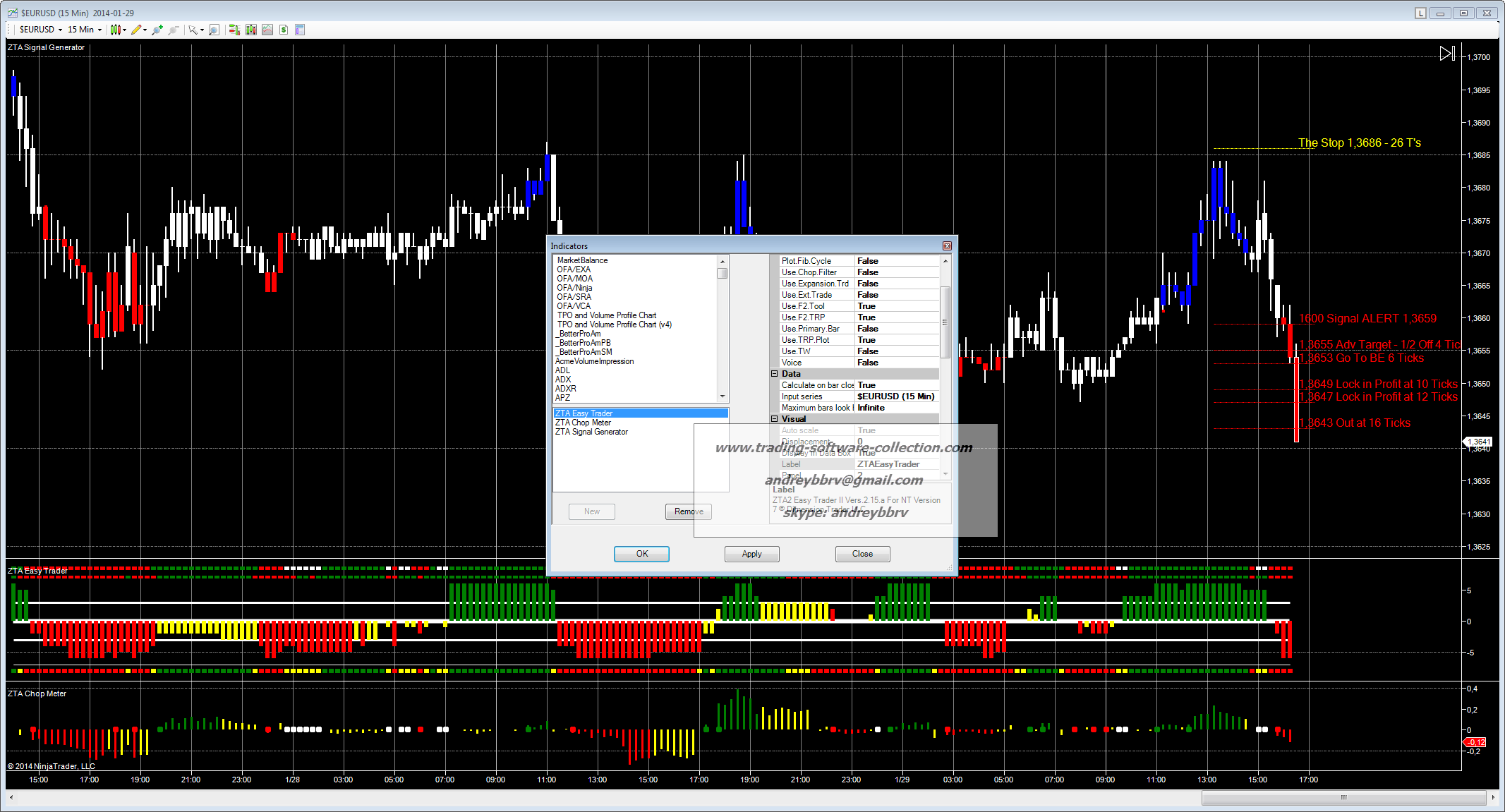Collapse the Data property section

pyautogui.click(x=774, y=374)
